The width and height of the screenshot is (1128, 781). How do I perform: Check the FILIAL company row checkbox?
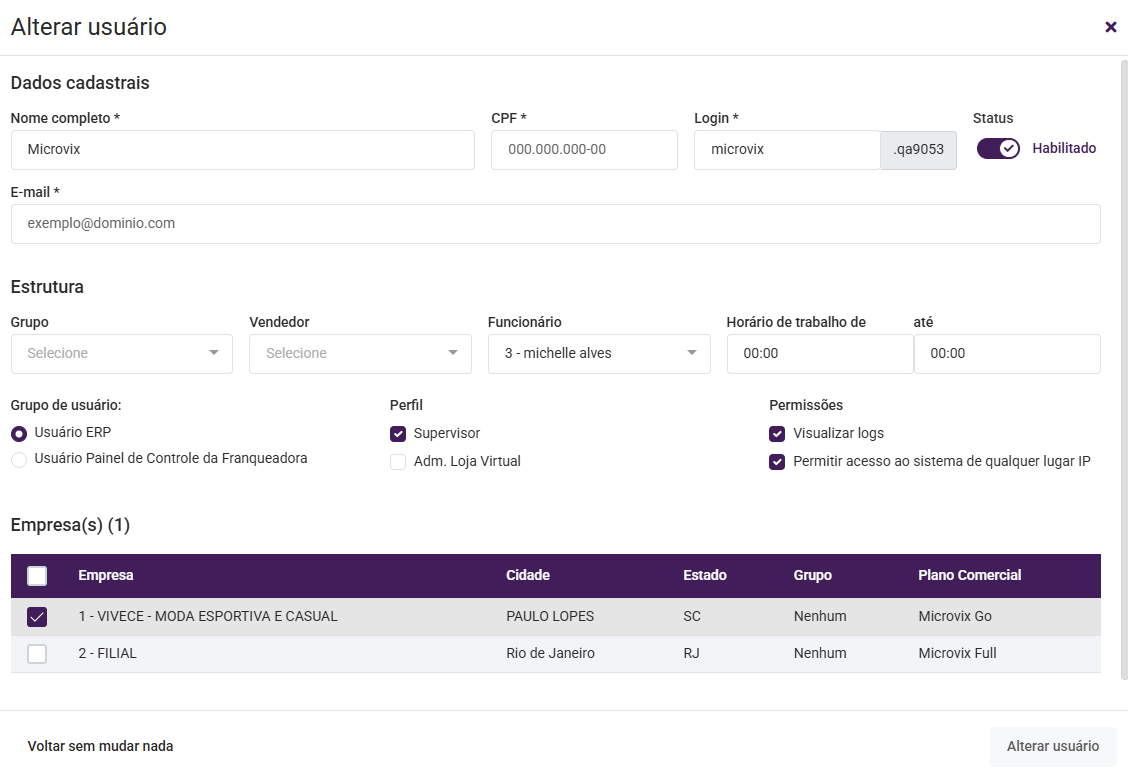tap(37, 654)
